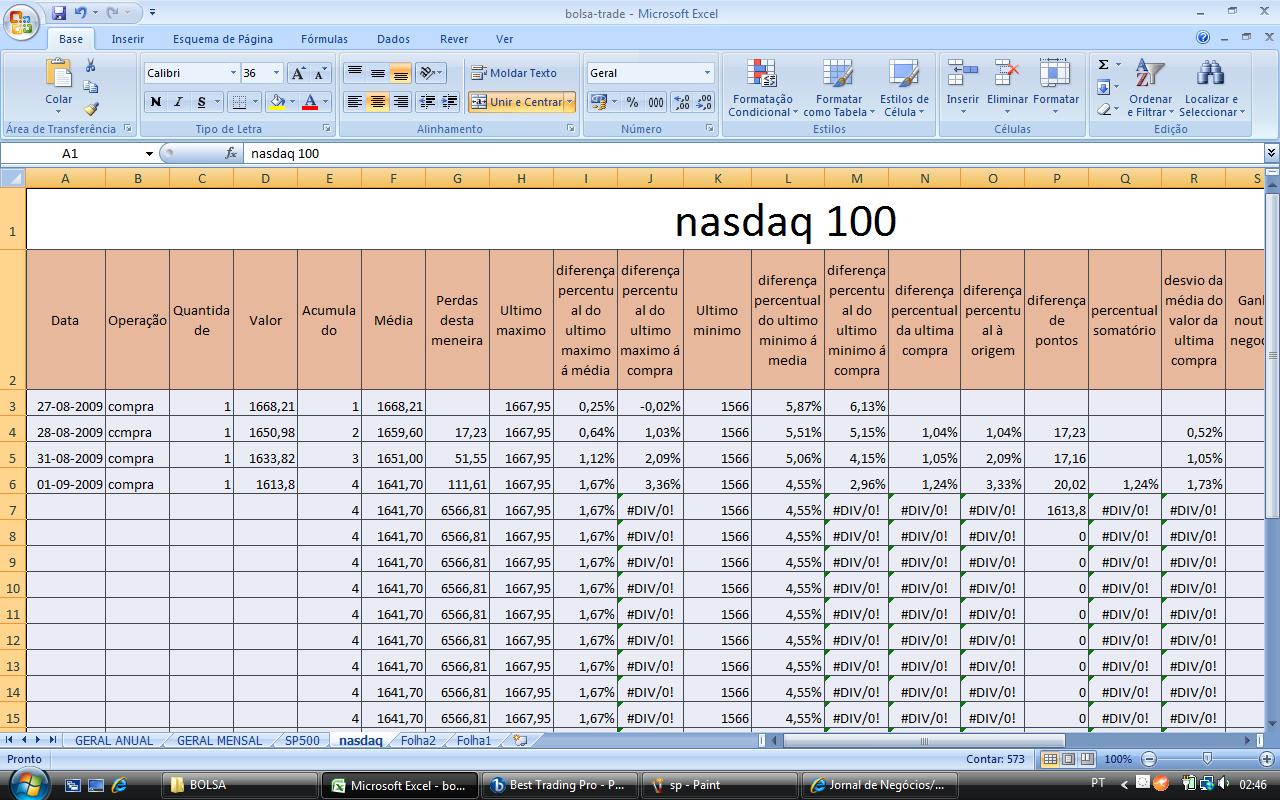The width and height of the screenshot is (1280, 800).
Task: Open Localizar e Seleccionar binoculars
Action: click(x=1212, y=88)
